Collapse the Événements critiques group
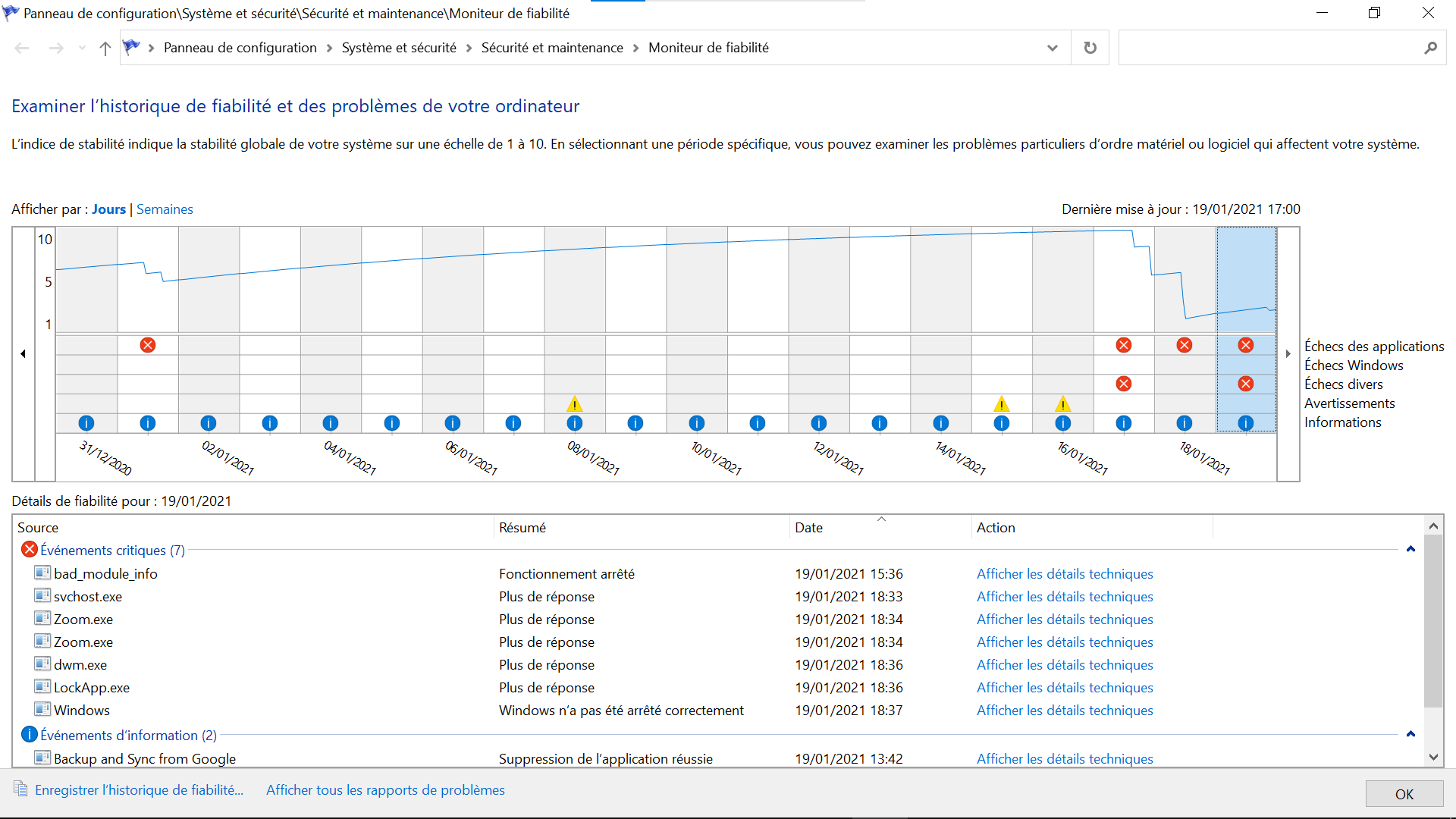Viewport: 1456px width, 819px height. click(x=1410, y=549)
